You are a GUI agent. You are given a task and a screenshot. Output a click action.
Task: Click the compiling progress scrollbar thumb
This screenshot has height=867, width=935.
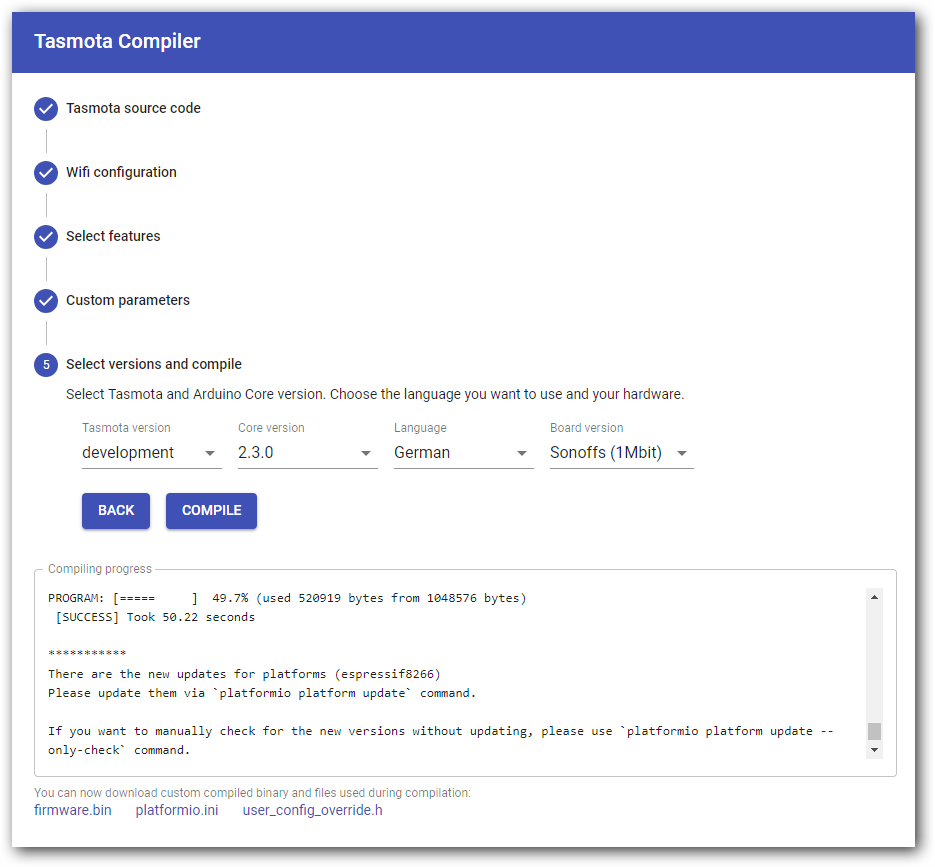[x=874, y=731]
